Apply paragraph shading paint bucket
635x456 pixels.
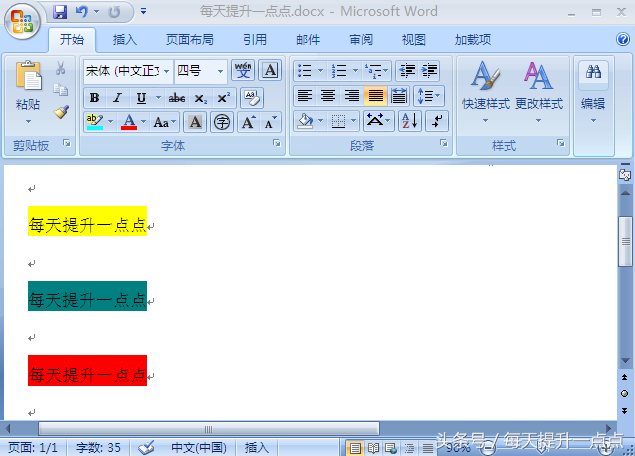[x=305, y=121]
